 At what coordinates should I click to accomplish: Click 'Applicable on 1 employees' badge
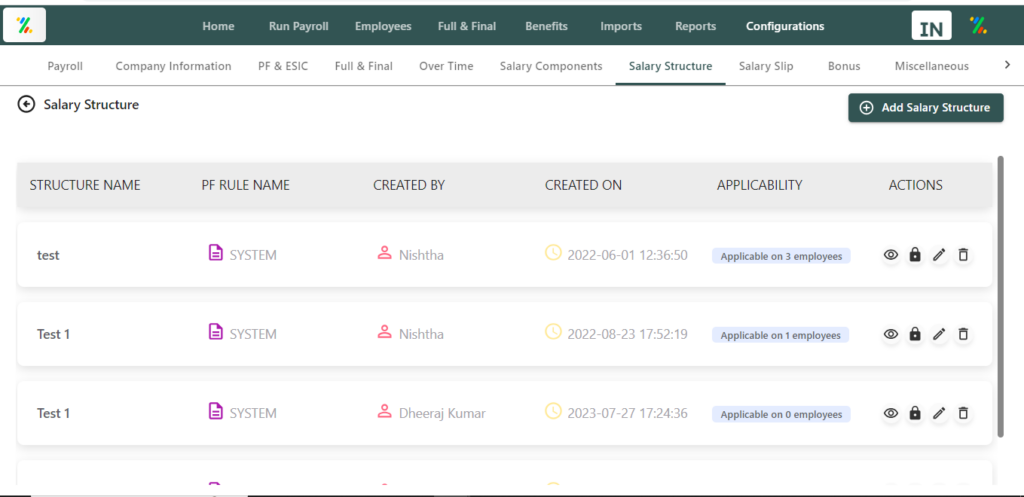(780, 335)
